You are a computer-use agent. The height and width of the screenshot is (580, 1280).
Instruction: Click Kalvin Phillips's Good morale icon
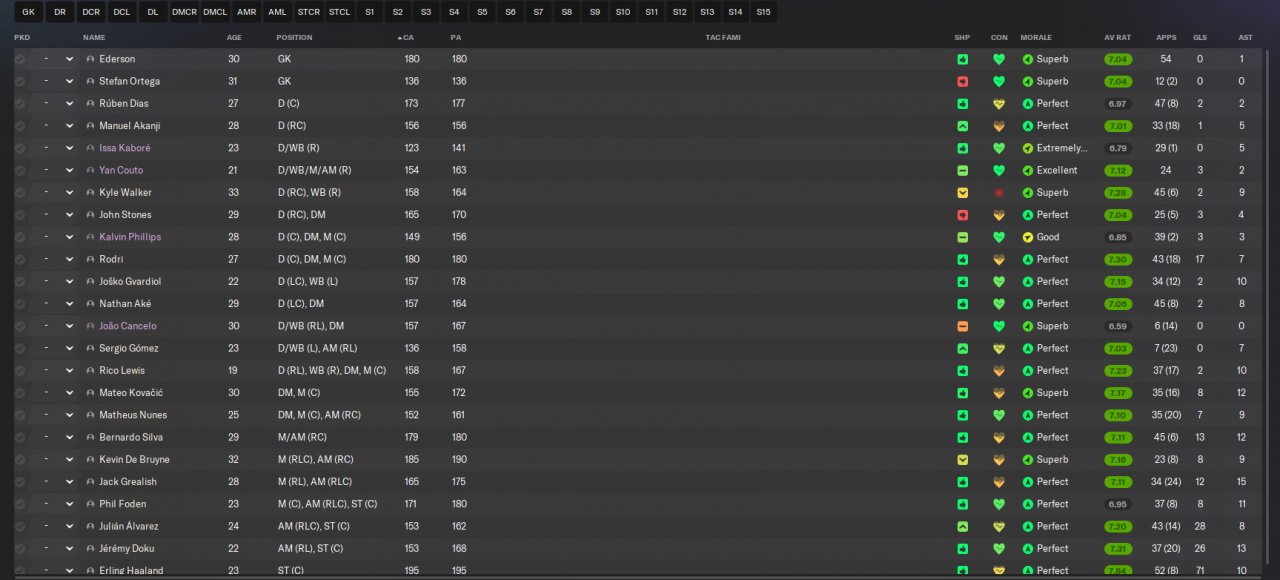[1027, 237]
